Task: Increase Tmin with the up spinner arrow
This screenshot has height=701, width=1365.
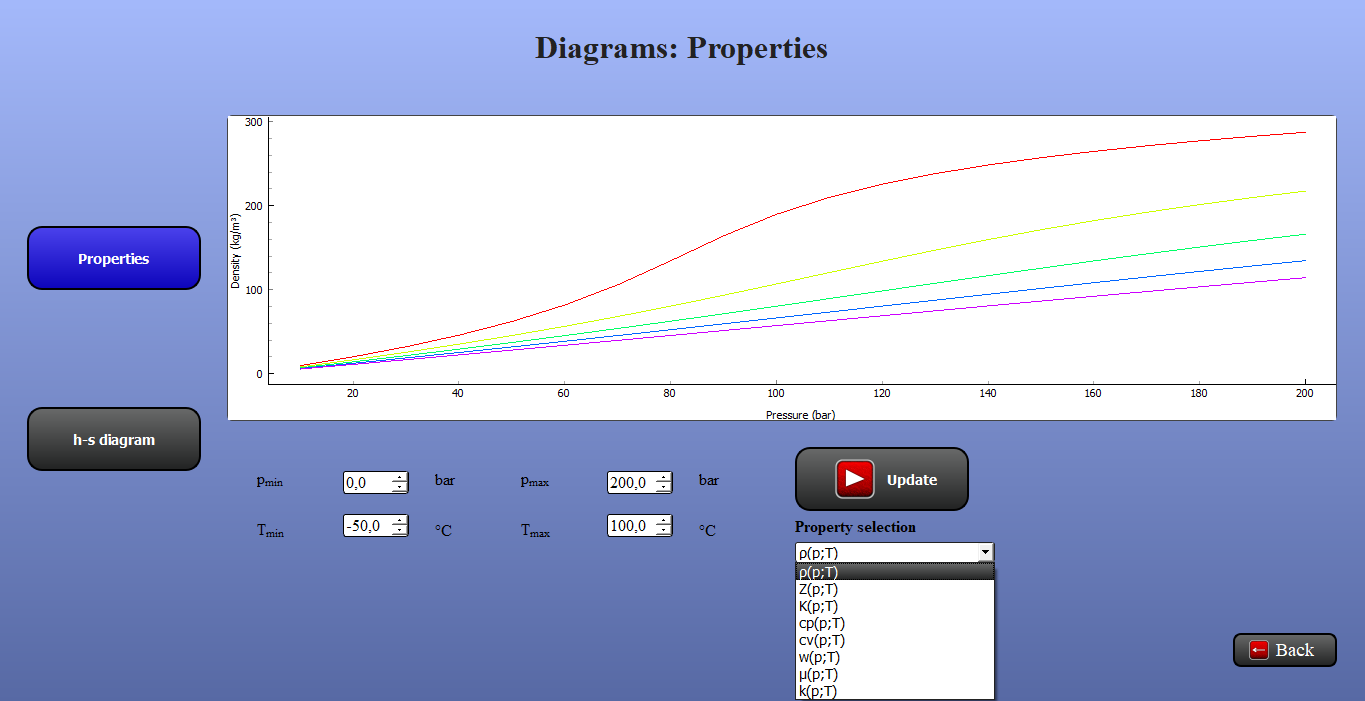Action: point(400,520)
